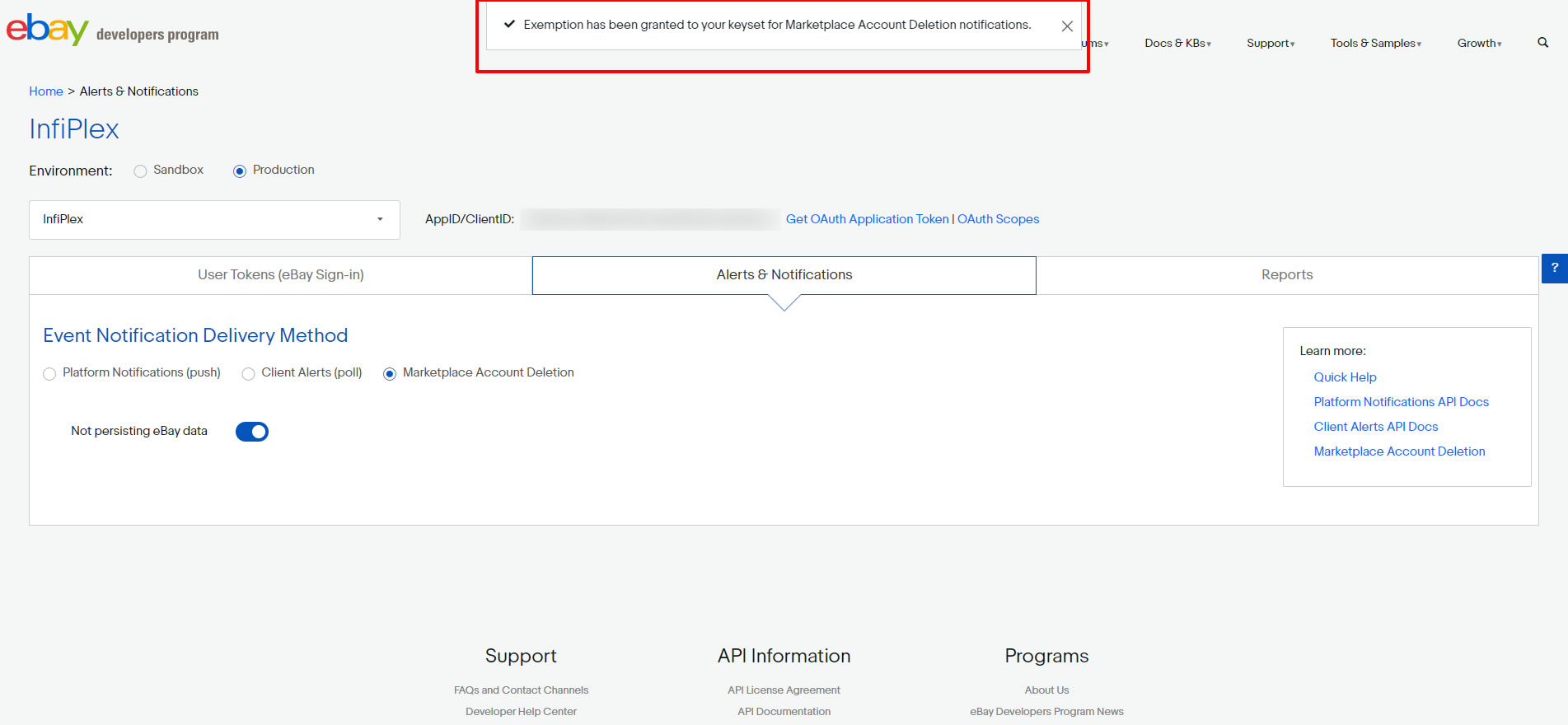Image resolution: width=1568 pixels, height=725 pixels.
Task: Choose Platform Notifications (push) option
Action: point(50,374)
